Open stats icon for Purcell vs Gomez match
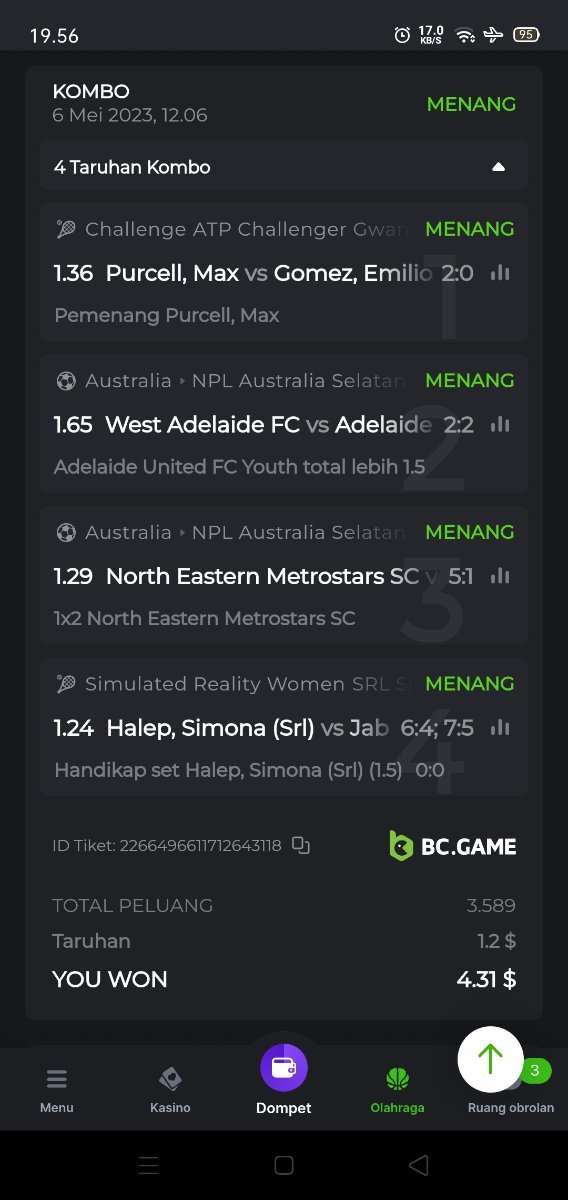 click(500, 273)
